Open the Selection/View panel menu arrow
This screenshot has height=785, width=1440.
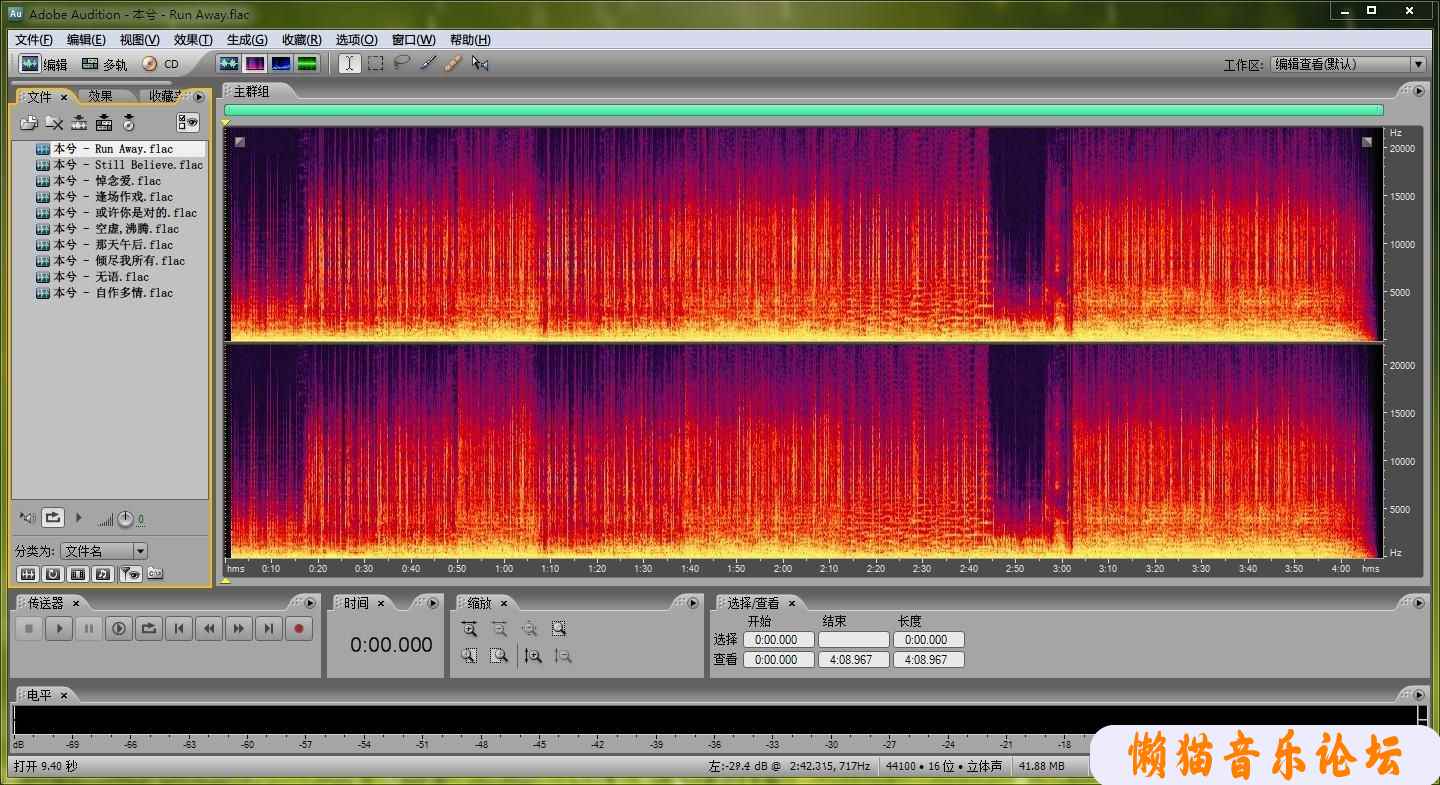point(1418,603)
